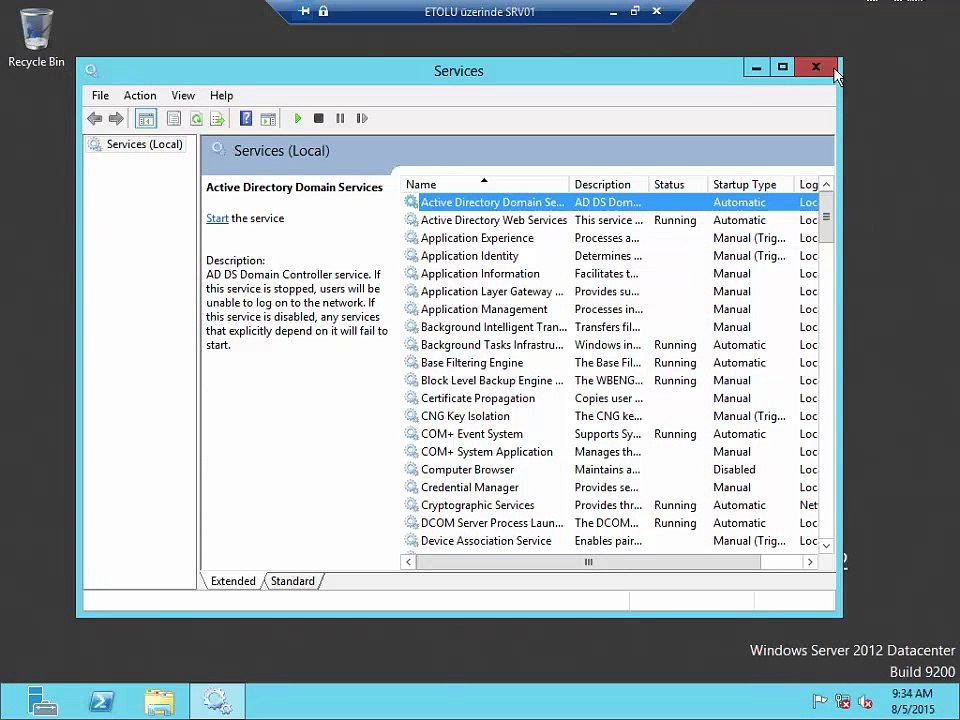Select the Base Filtering Engine service

tap(610, 362)
